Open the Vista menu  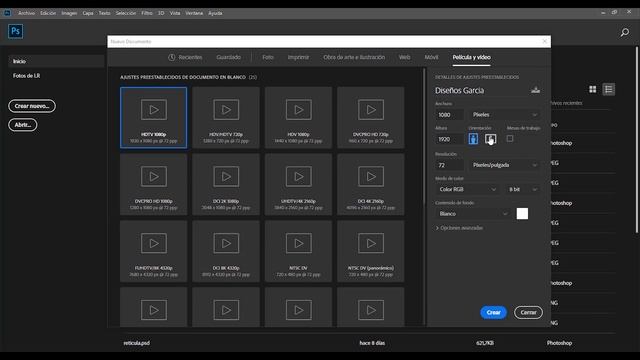pyautogui.click(x=175, y=13)
